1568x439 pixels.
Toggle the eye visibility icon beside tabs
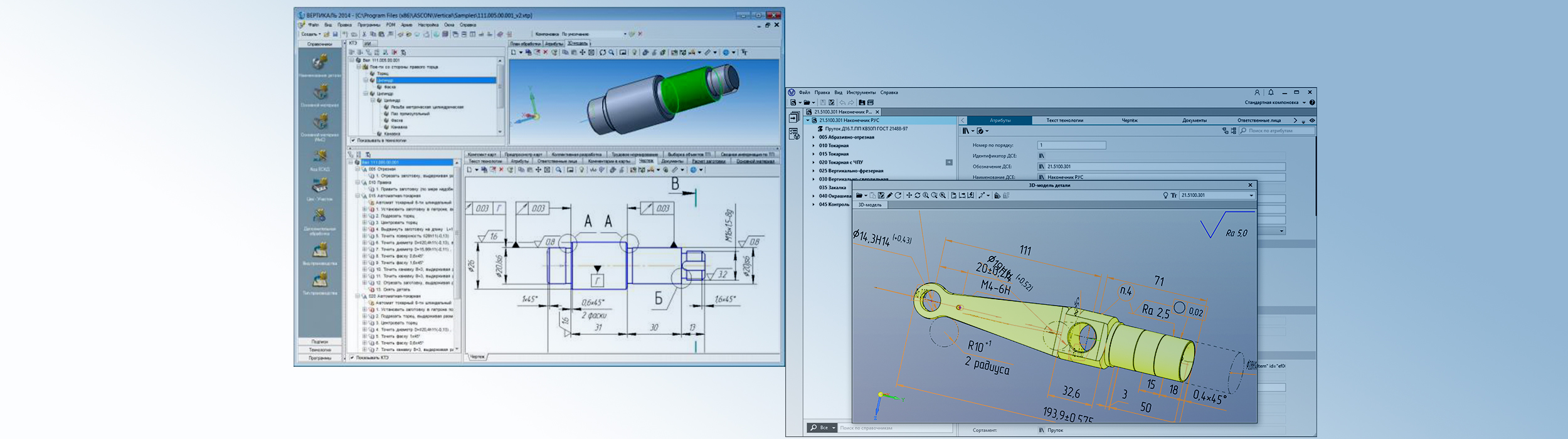pos(1311,120)
